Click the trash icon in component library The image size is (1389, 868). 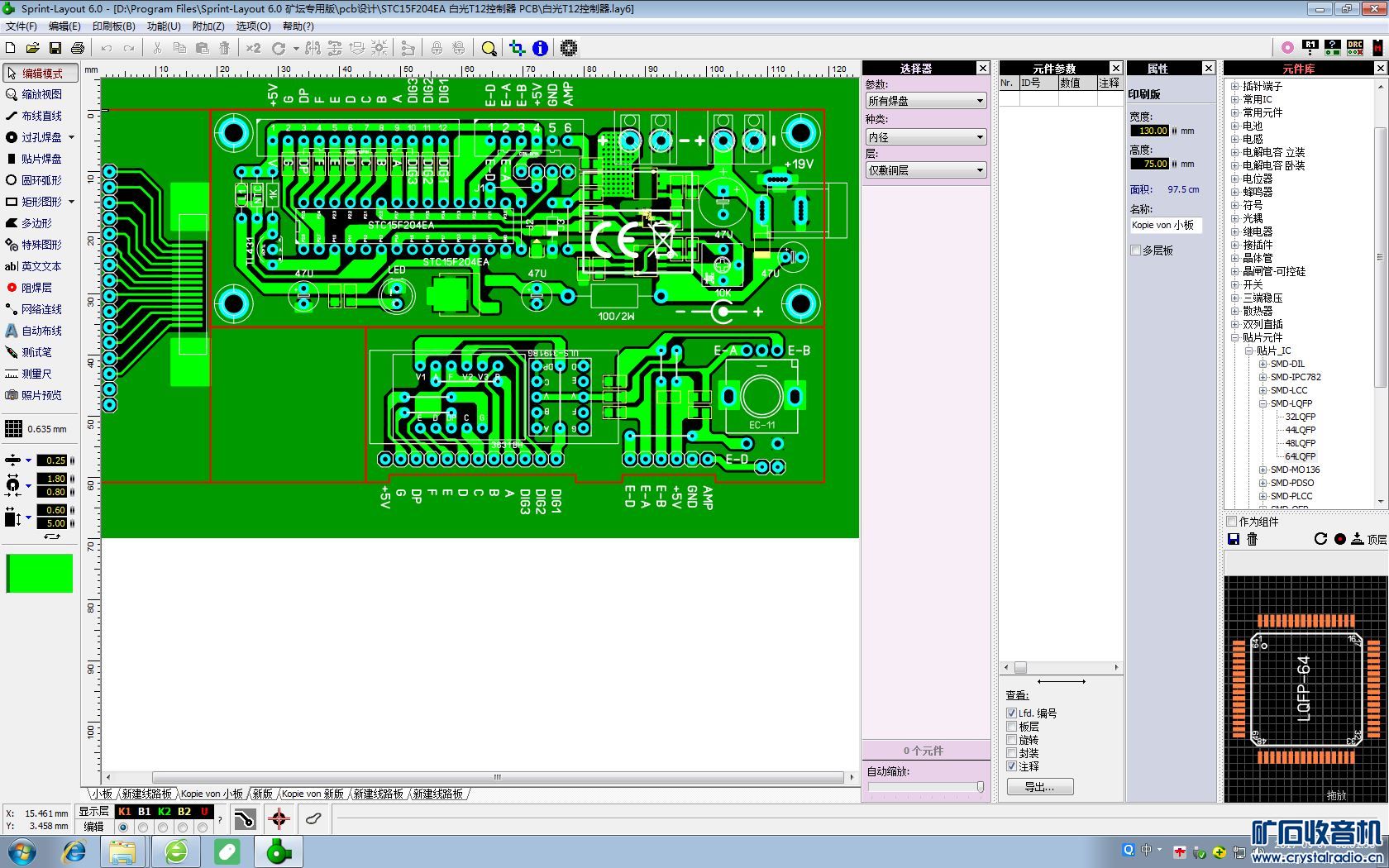point(1252,539)
